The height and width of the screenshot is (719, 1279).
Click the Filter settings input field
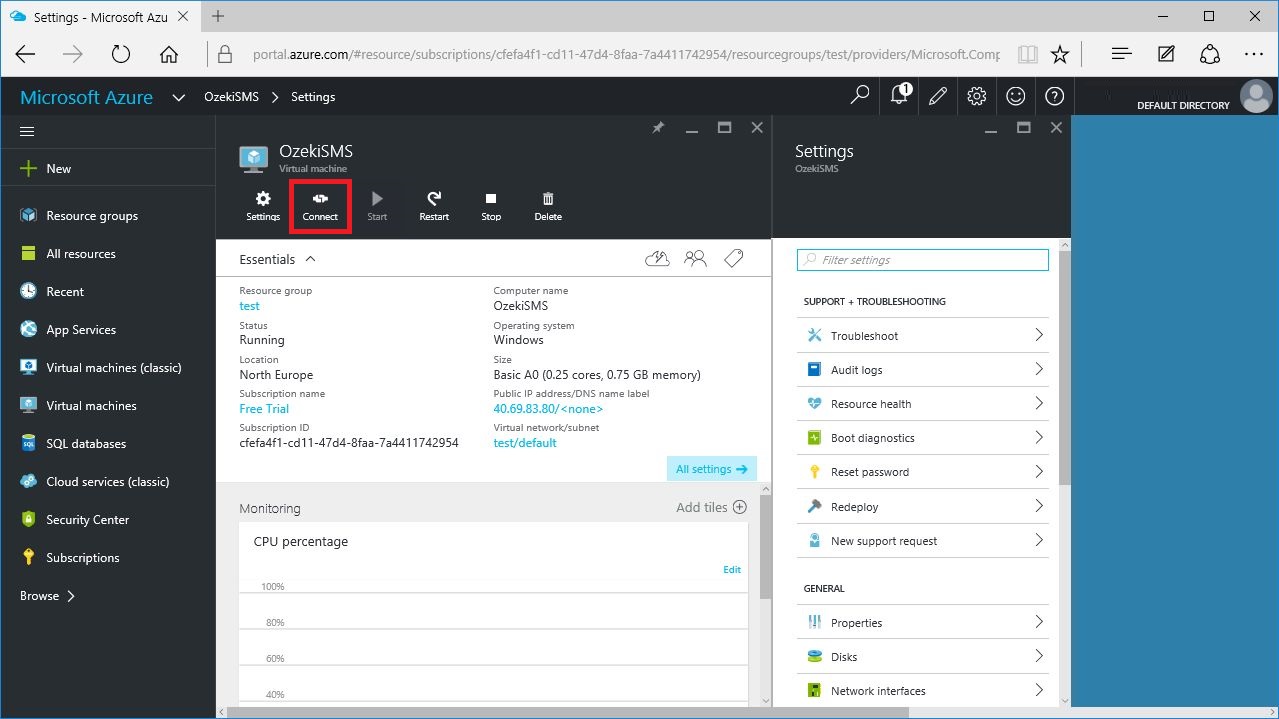pos(923,260)
